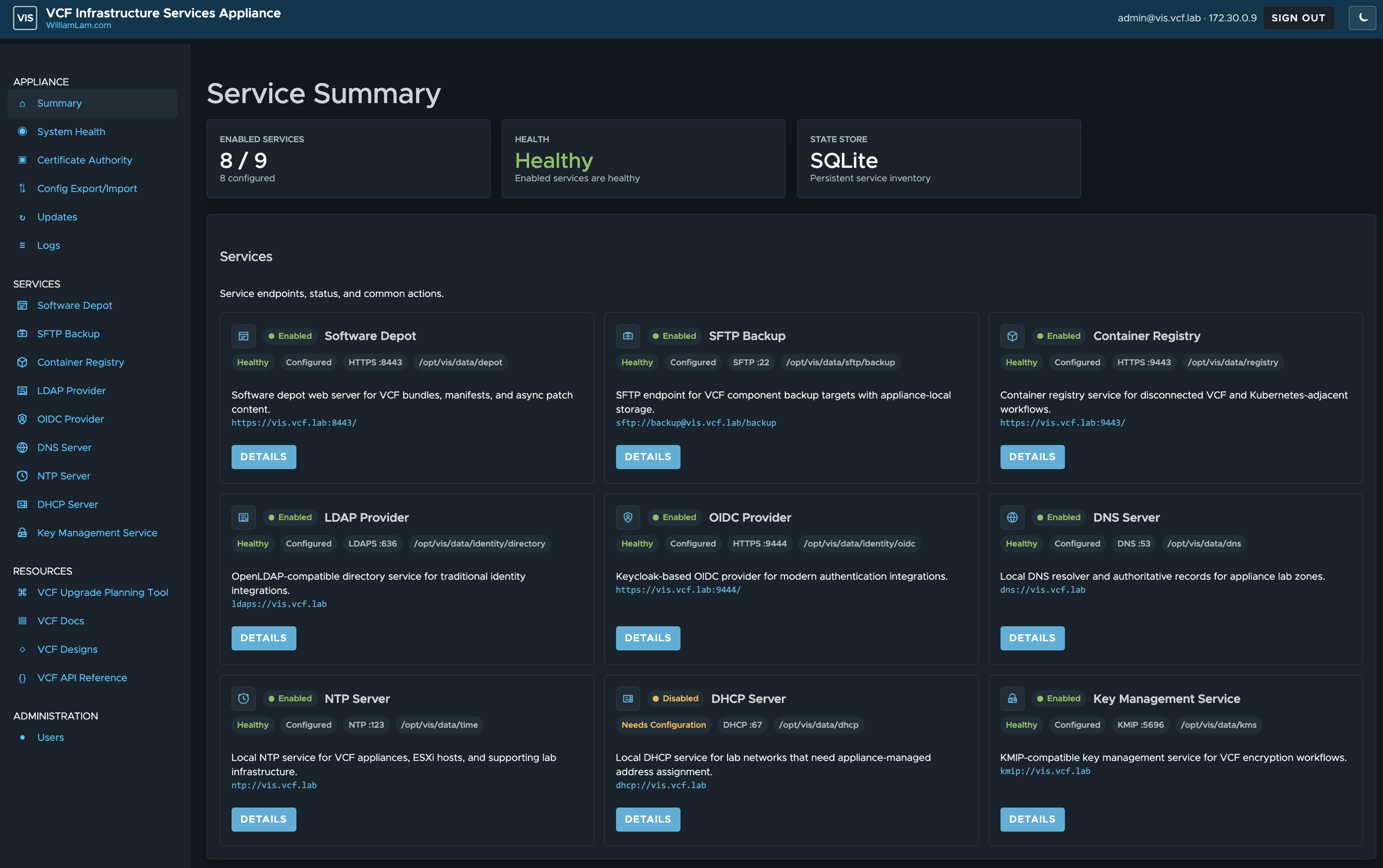Navigate to Updates in sidebar

[x=92, y=217]
